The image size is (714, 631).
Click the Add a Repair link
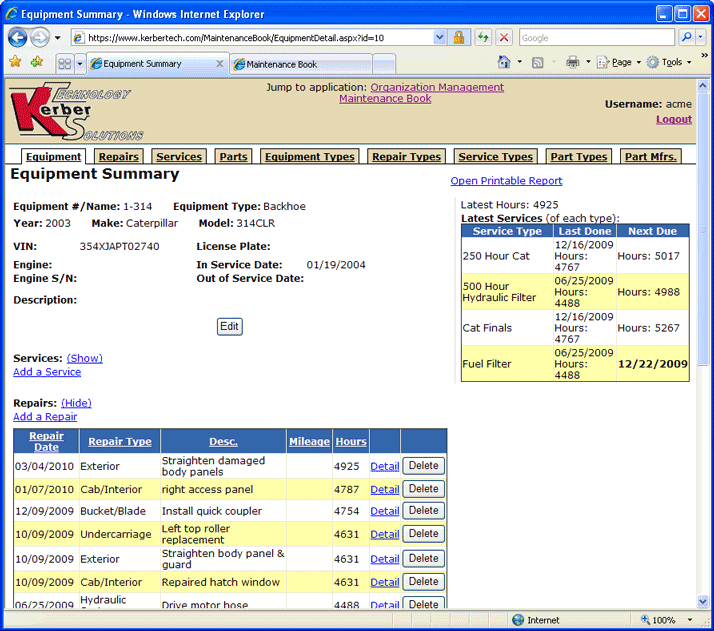click(45, 417)
